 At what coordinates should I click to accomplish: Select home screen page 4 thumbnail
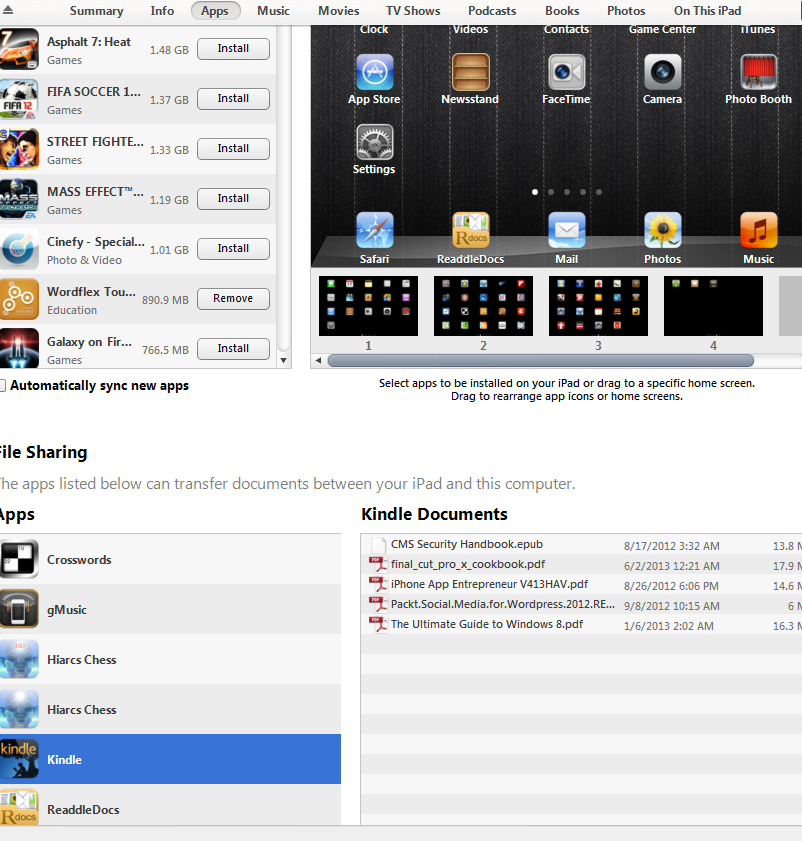713,306
